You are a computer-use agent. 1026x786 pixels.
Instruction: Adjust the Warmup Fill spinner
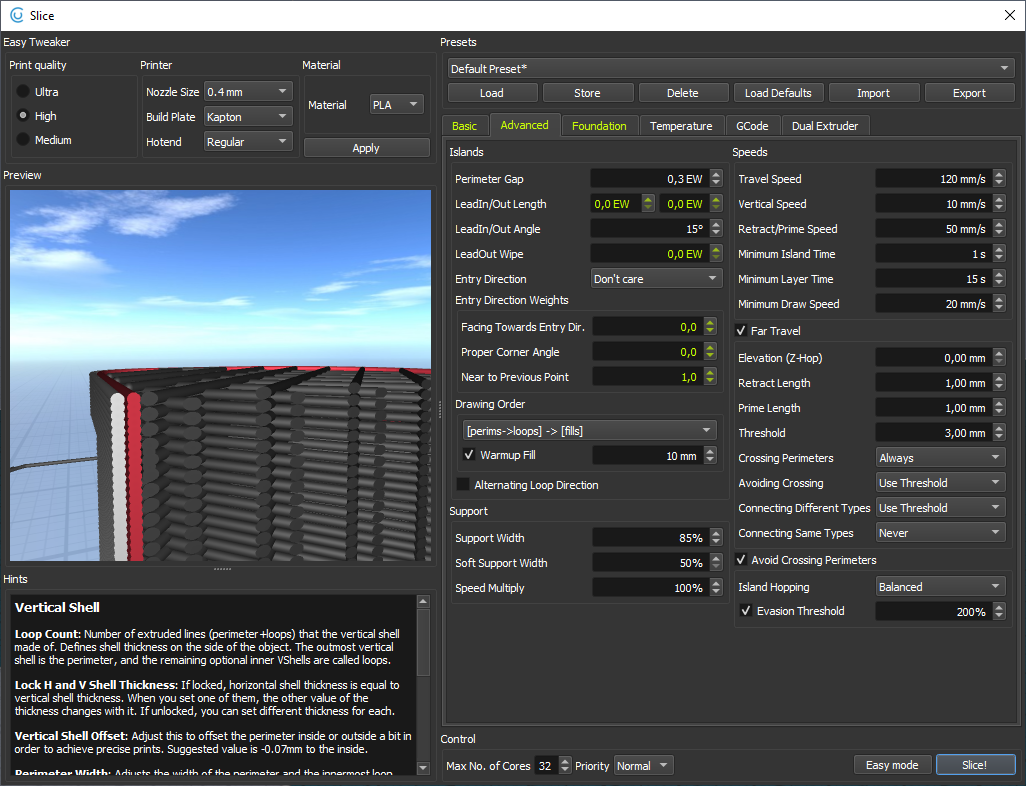pyautogui.click(x=710, y=456)
